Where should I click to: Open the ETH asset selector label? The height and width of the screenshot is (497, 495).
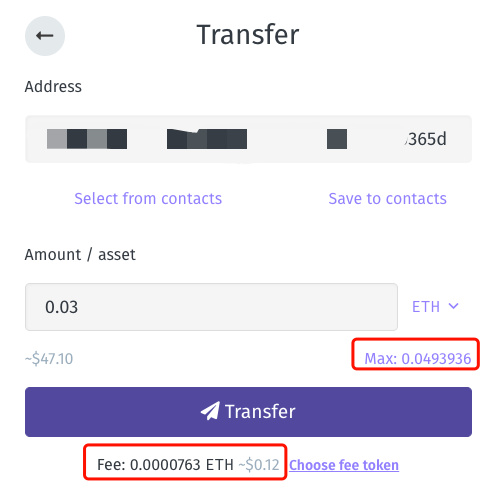tap(426, 307)
